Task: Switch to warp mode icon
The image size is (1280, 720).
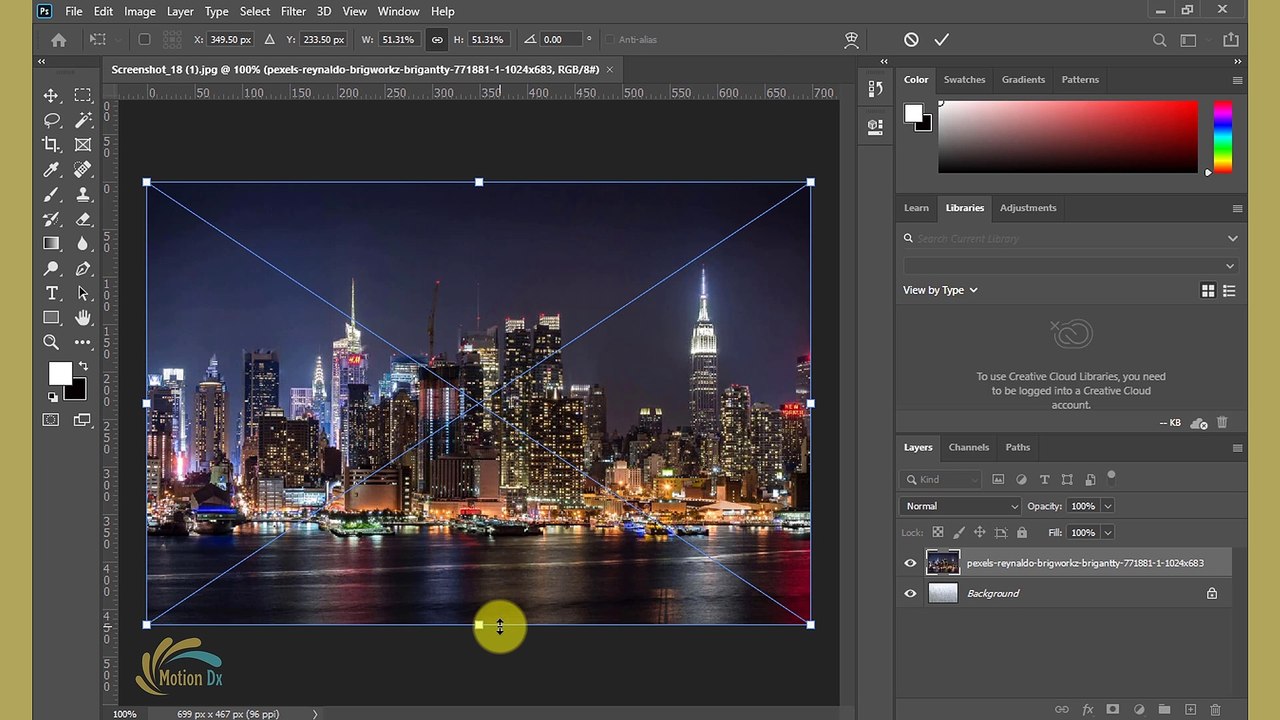Action: (851, 40)
